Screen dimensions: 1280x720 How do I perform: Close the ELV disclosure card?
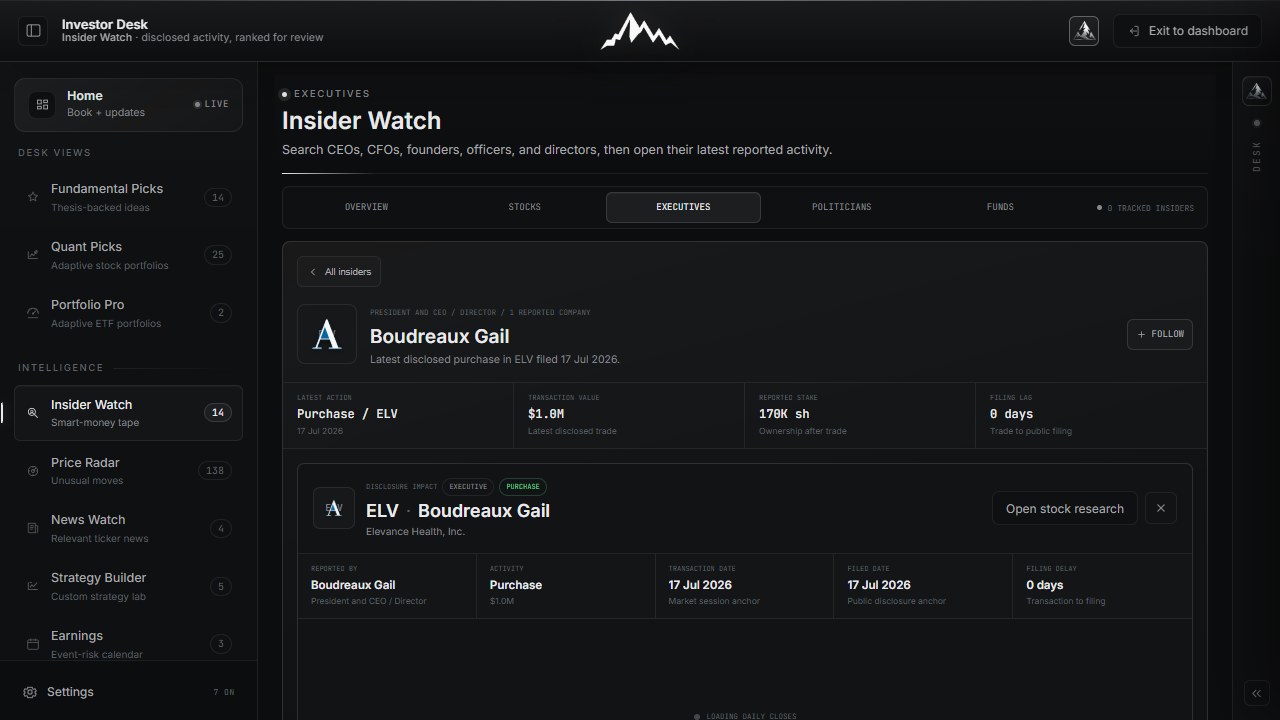coord(1161,508)
